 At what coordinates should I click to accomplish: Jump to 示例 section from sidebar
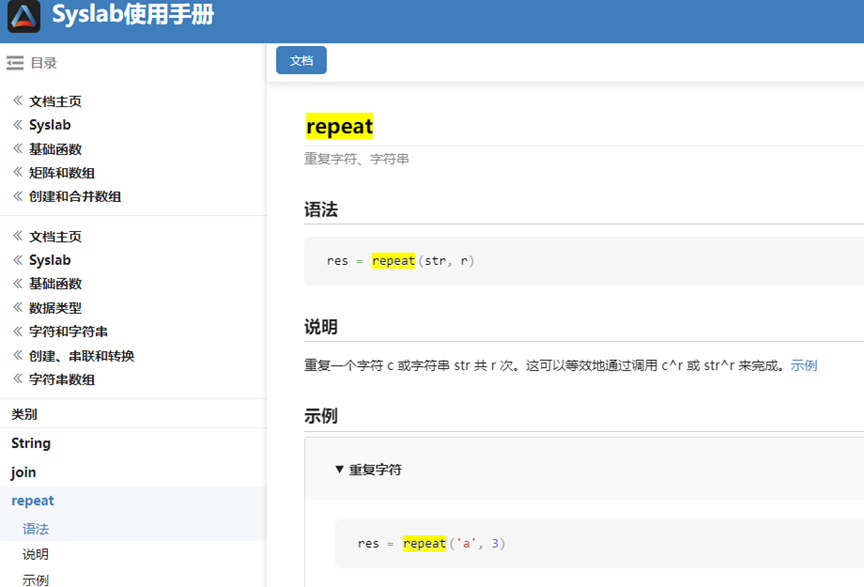click(35, 580)
